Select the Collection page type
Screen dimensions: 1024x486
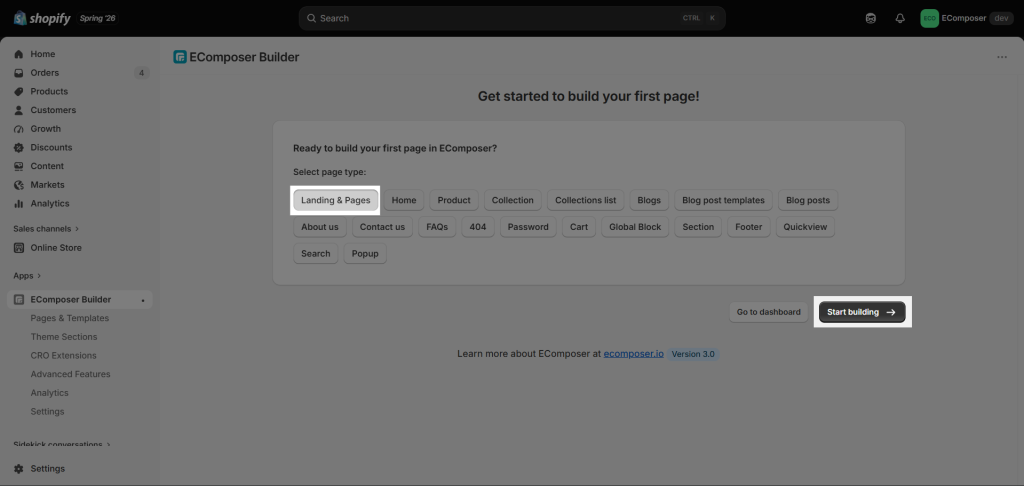513,201
